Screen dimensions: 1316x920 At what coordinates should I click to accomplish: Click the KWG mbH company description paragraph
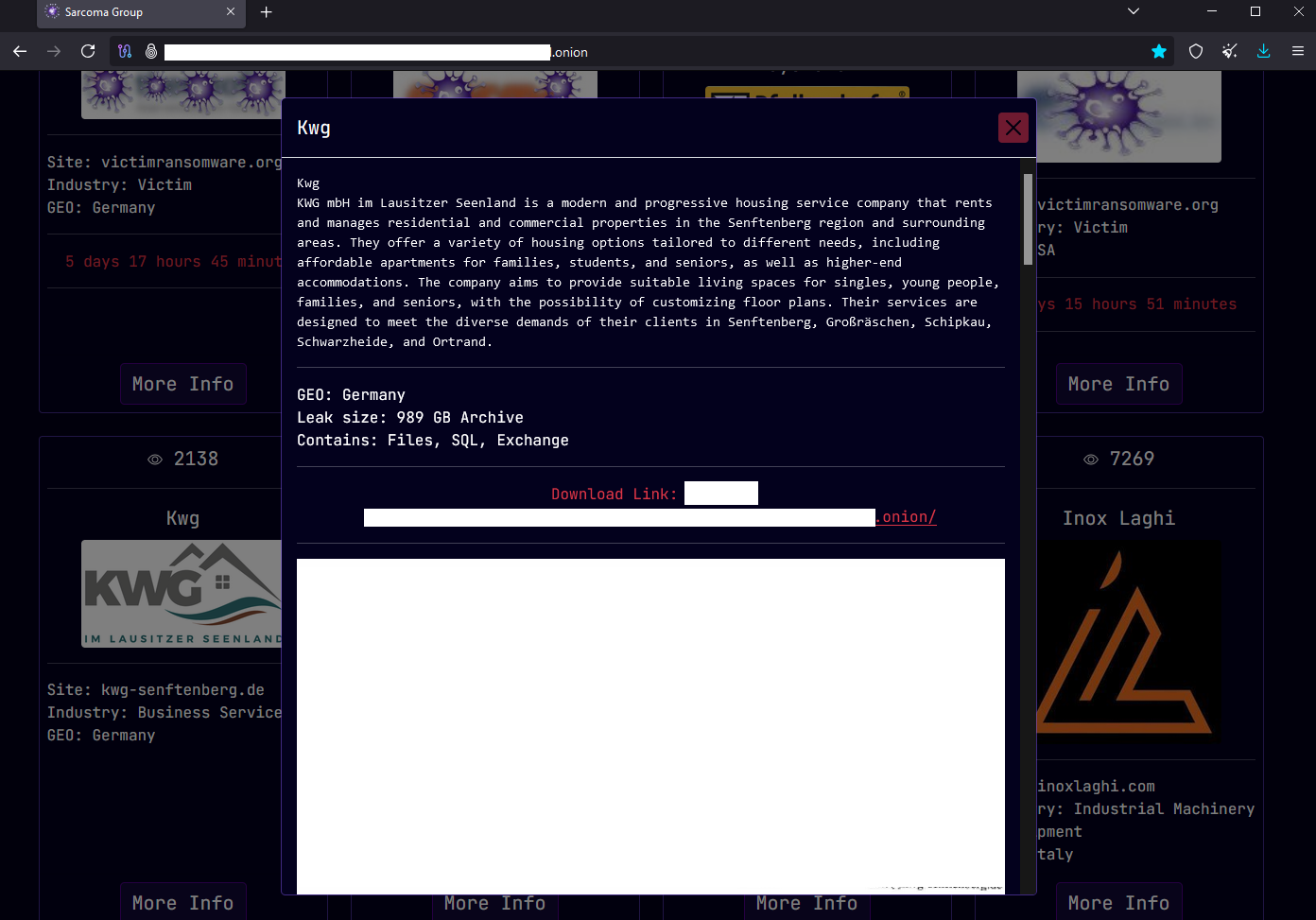coord(649,272)
